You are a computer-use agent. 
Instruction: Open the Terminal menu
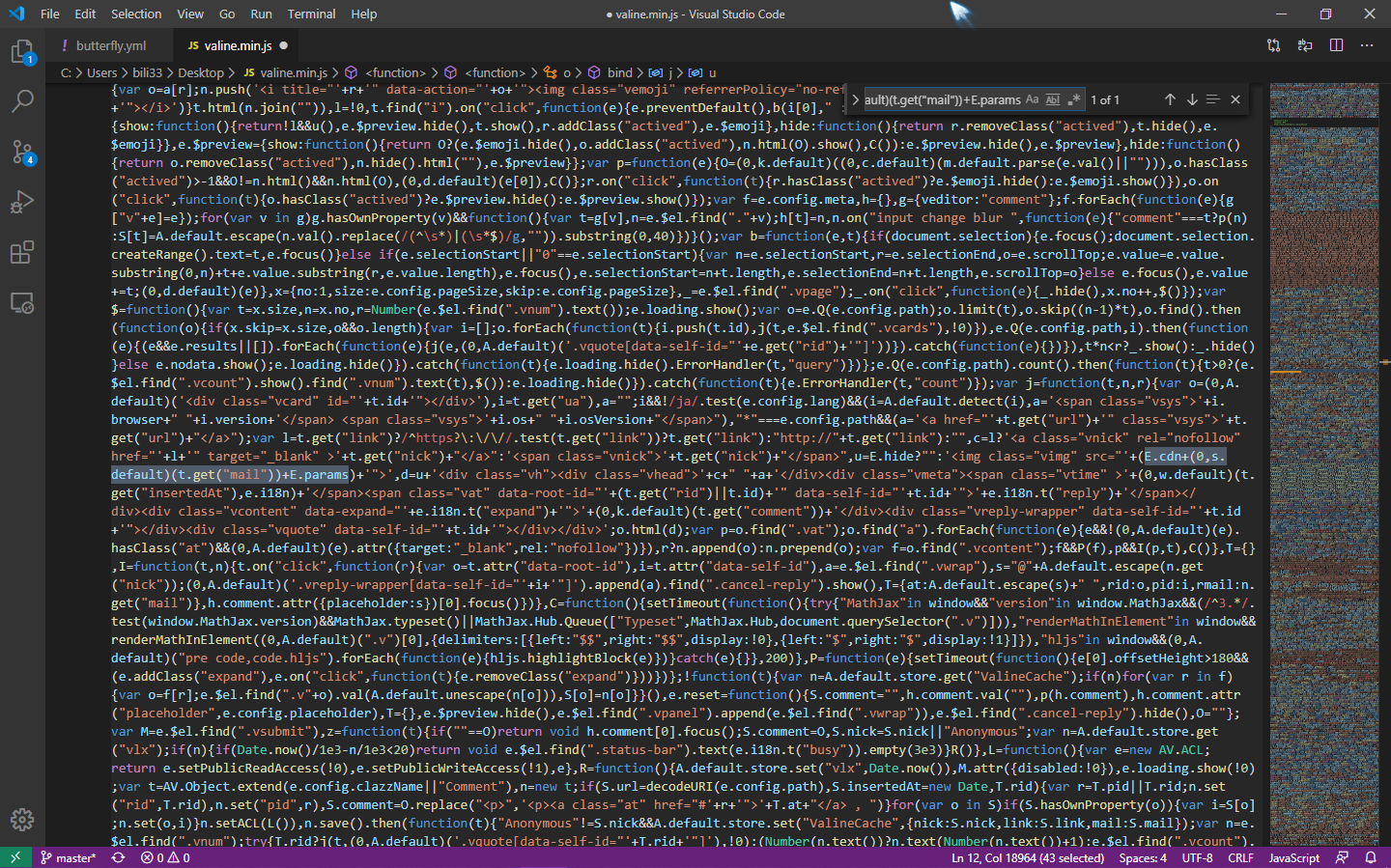311,14
